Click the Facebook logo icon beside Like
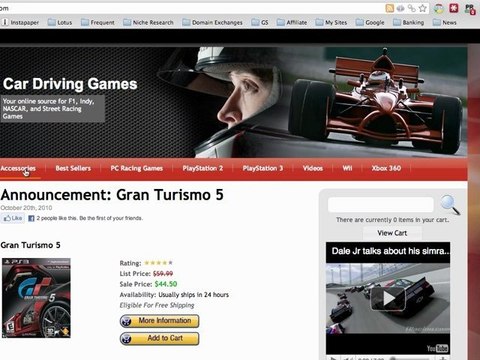 [31, 219]
